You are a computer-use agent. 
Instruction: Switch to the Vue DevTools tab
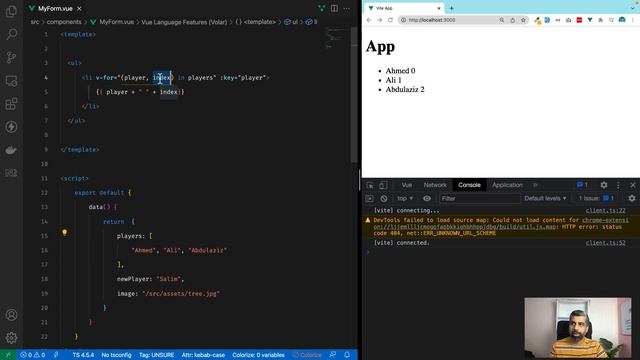(407, 185)
